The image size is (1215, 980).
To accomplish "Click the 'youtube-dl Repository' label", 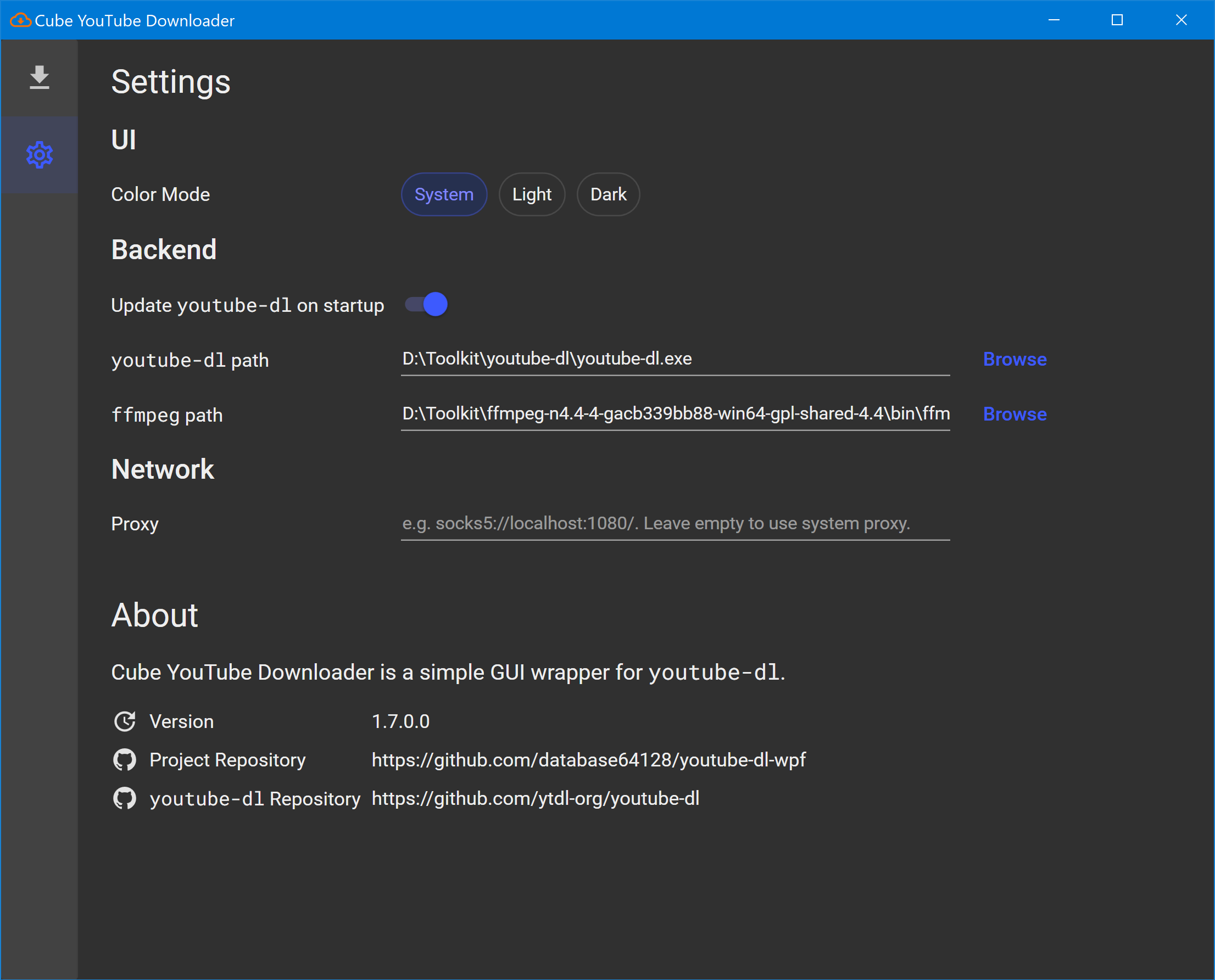I will [x=255, y=798].
